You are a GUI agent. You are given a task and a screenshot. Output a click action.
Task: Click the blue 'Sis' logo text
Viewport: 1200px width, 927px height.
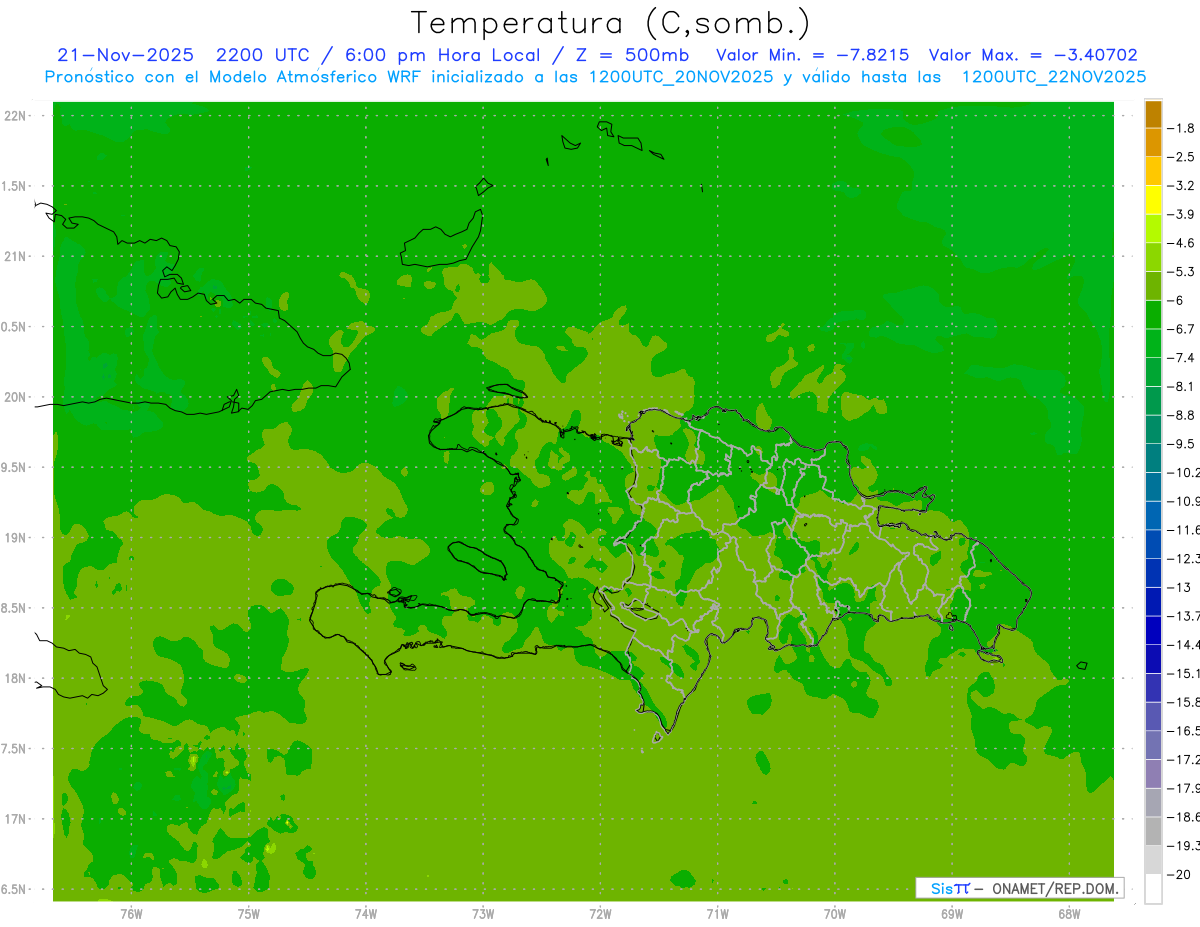(942, 888)
